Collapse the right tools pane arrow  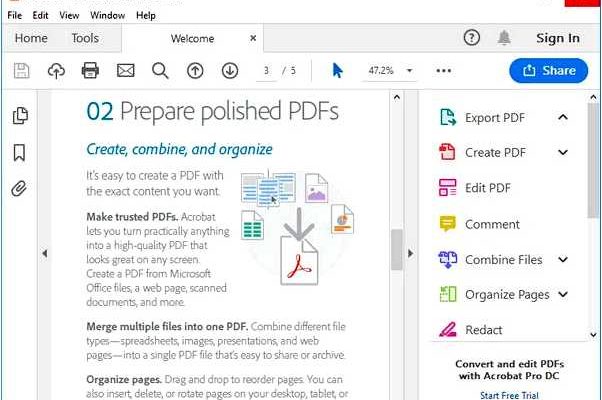pos(410,253)
